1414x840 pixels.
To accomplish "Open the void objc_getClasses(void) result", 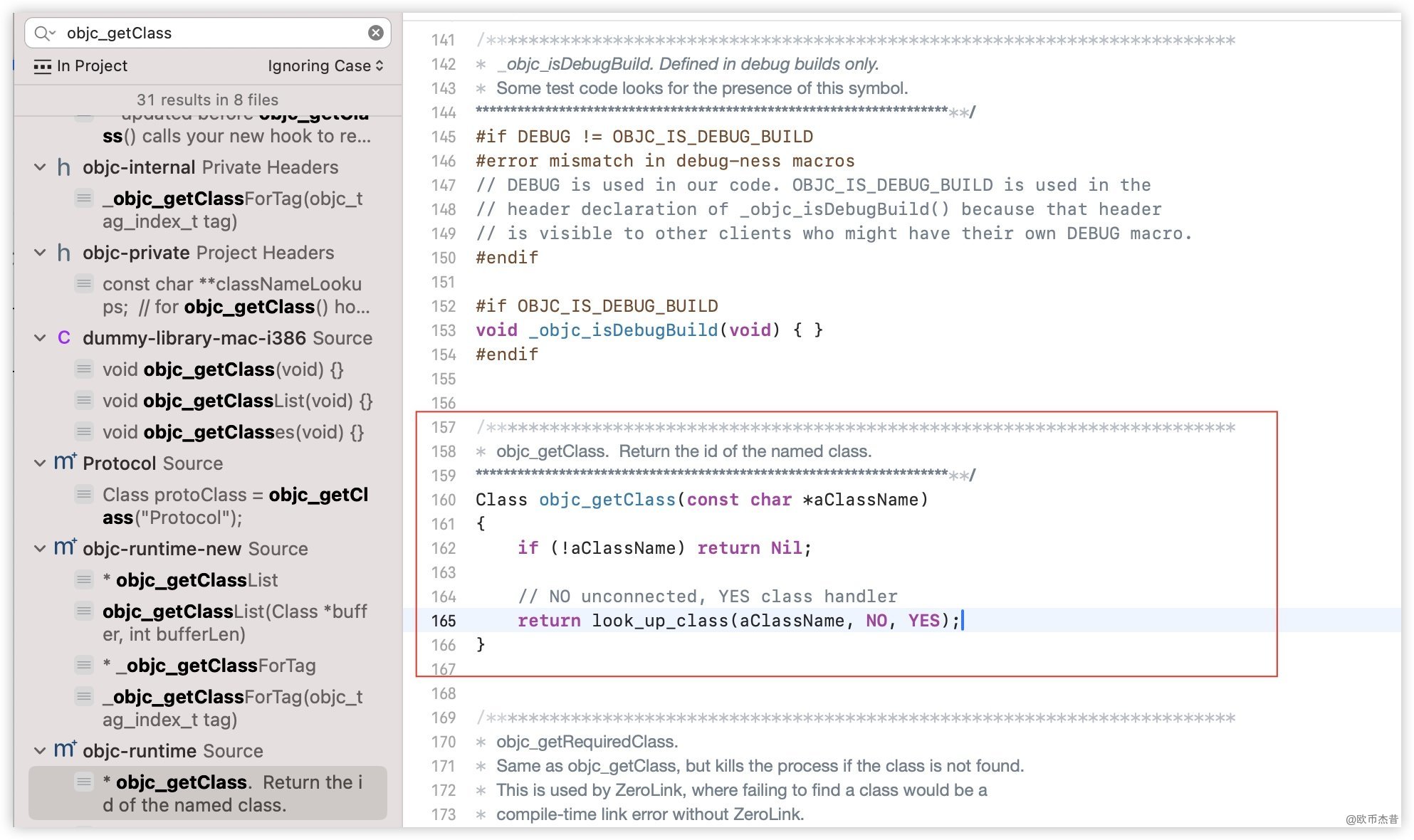I will [233, 432].
